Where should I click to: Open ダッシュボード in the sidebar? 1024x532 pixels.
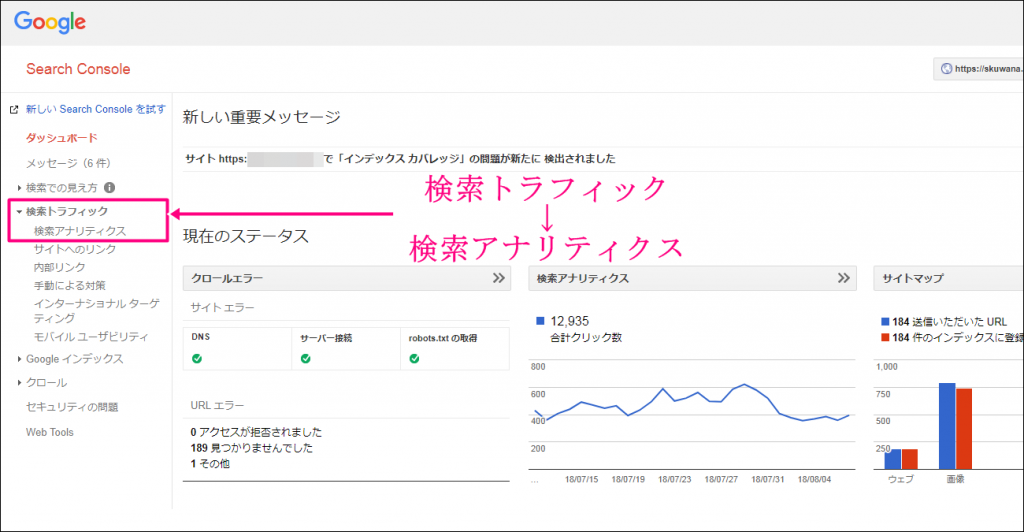pos(61,138)
